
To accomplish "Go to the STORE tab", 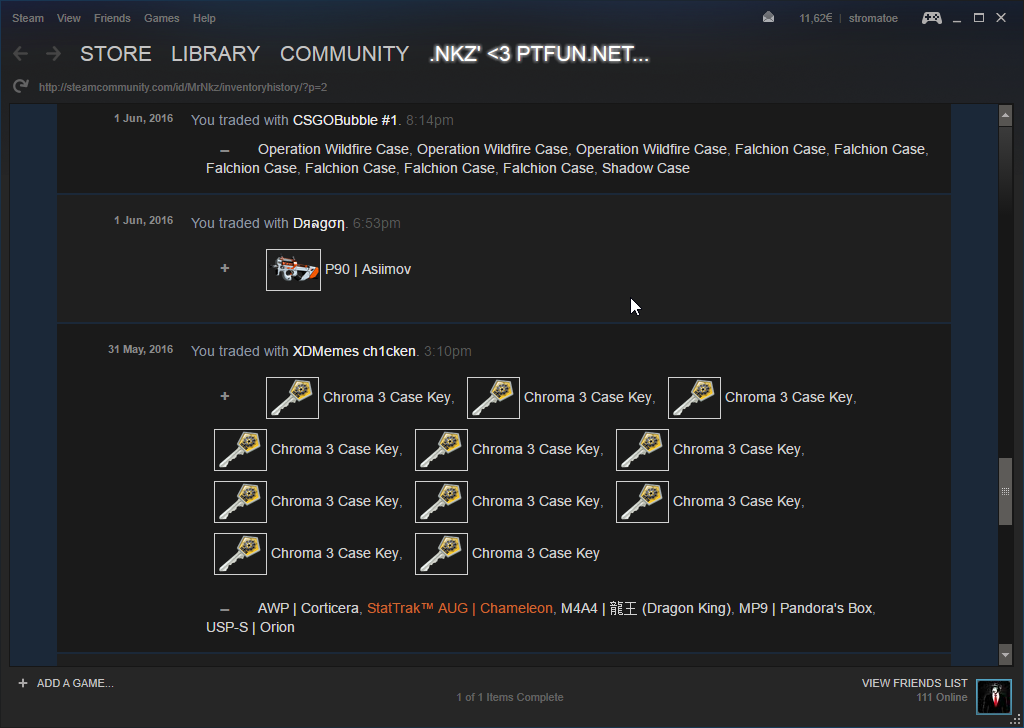I will coord(116,54).
